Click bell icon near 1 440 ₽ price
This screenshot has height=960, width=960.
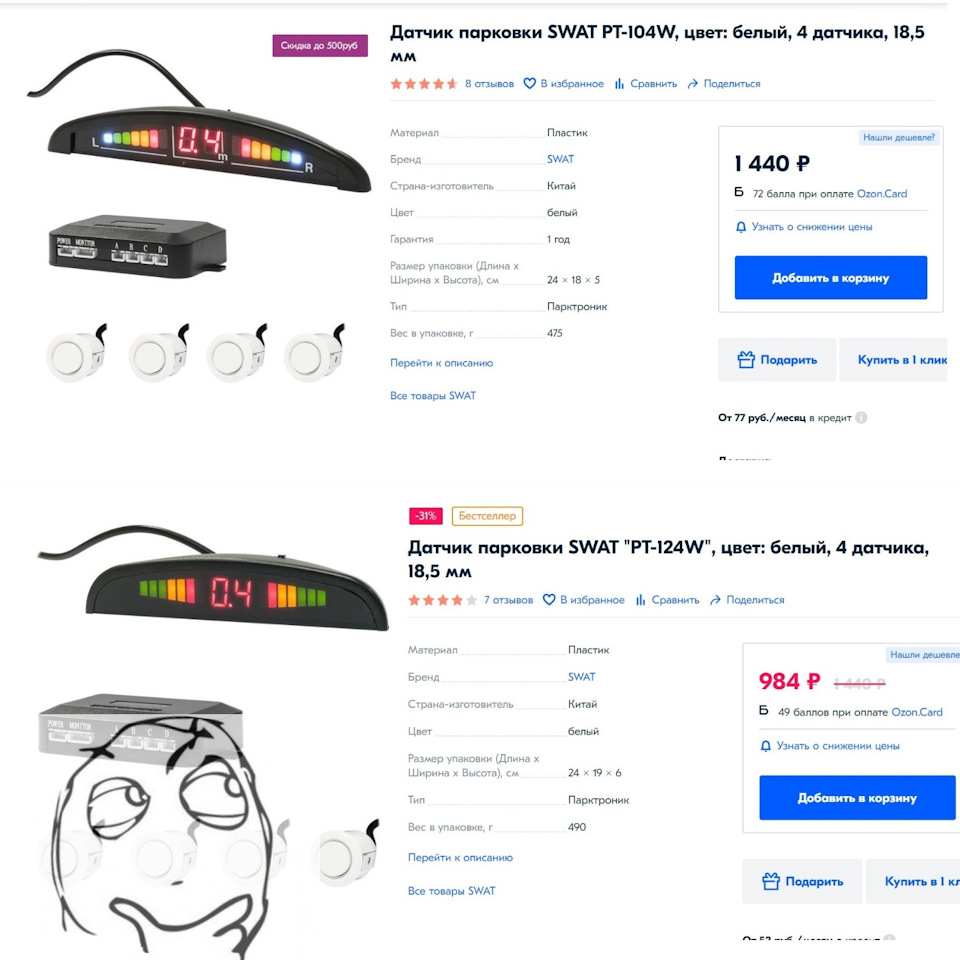coord(741,227)
